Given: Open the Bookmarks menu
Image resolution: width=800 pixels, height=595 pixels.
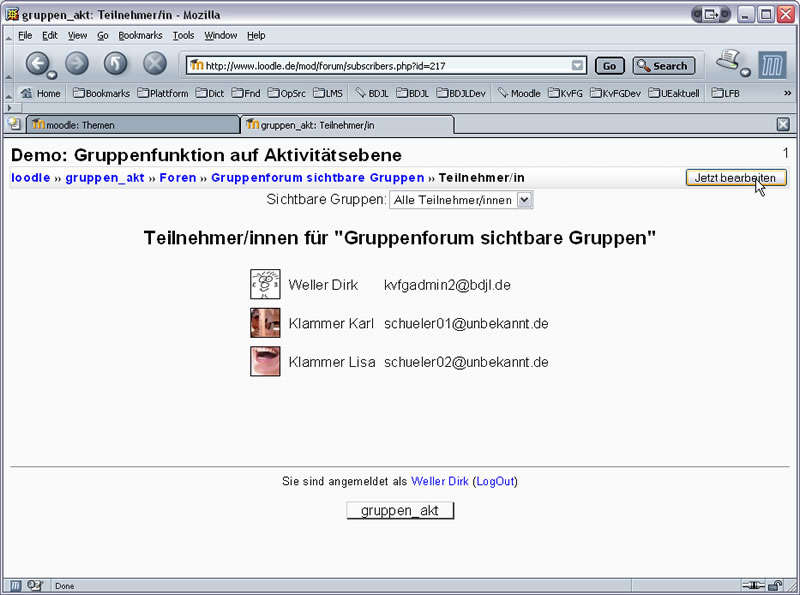Looking at the screenshot, I should (x=140, y=35).
